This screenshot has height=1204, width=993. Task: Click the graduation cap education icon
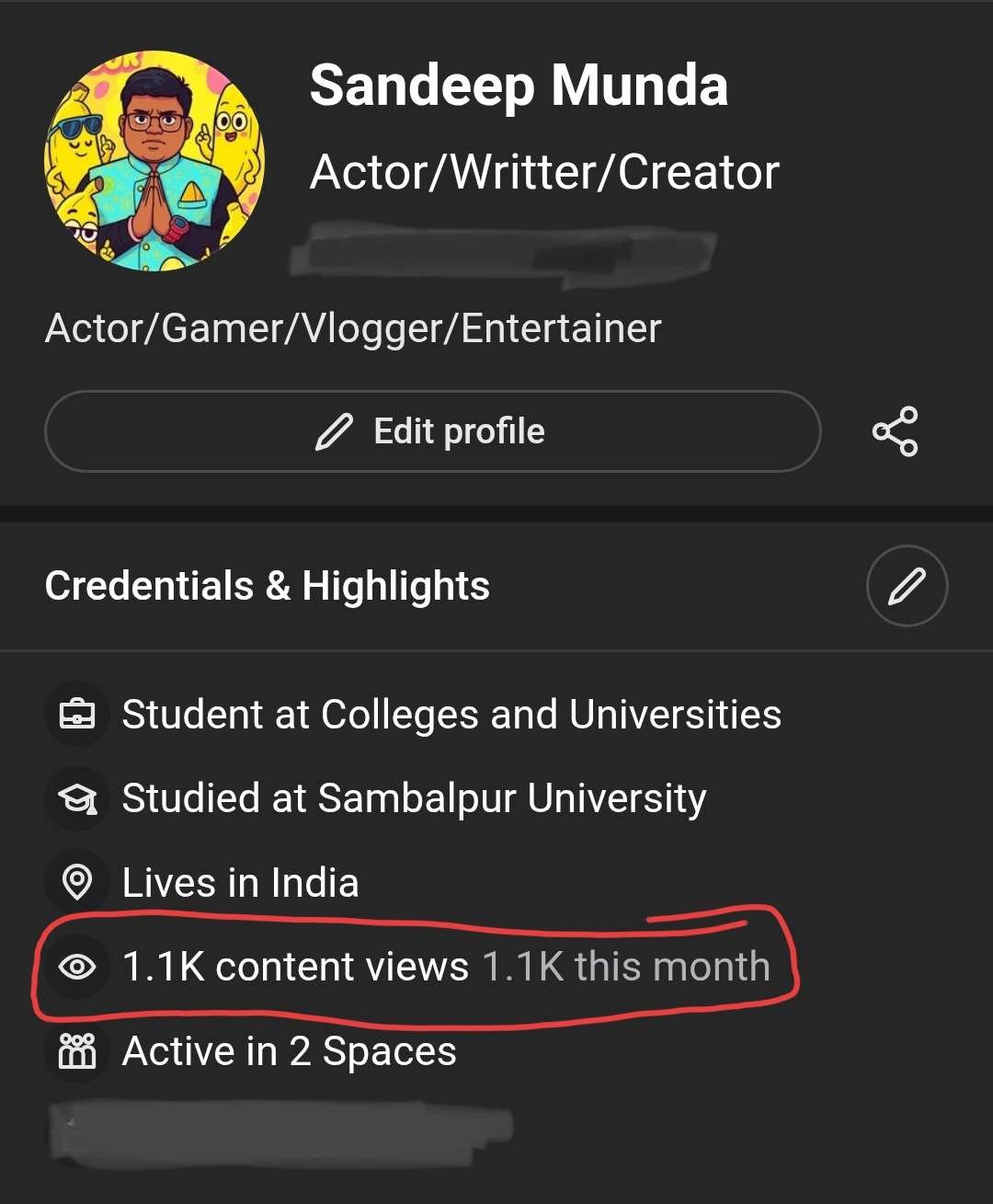tap(77, 798)
